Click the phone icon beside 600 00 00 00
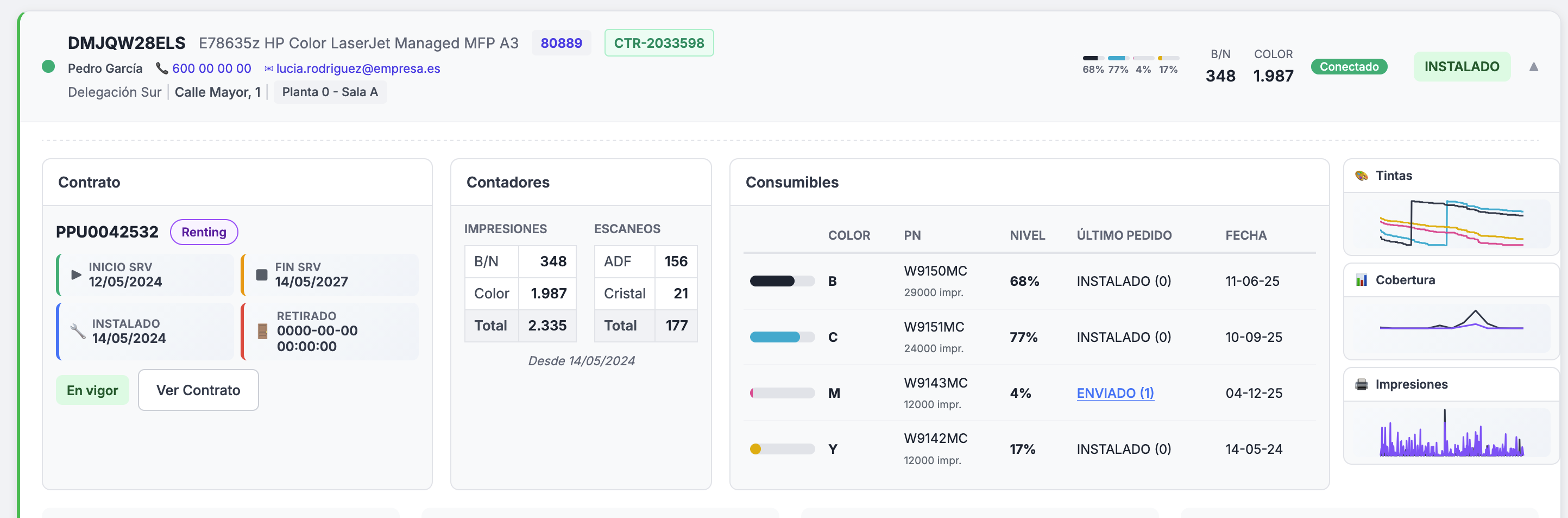The image size is (1568, 518). [161, 68]
